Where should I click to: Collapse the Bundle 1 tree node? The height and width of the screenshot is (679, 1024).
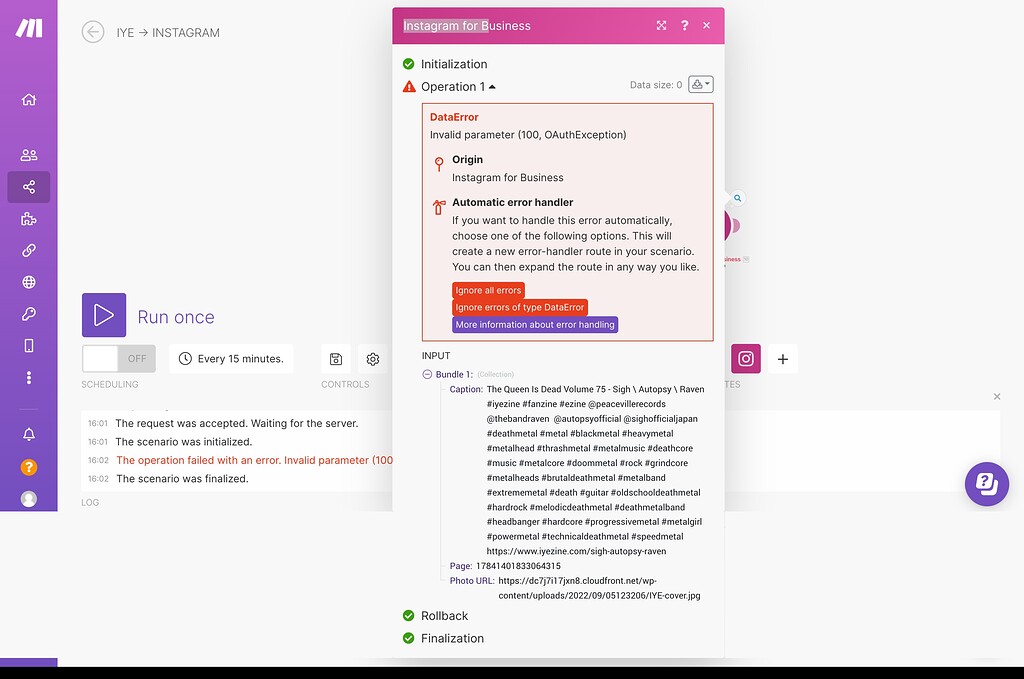(x=427, y=374)
